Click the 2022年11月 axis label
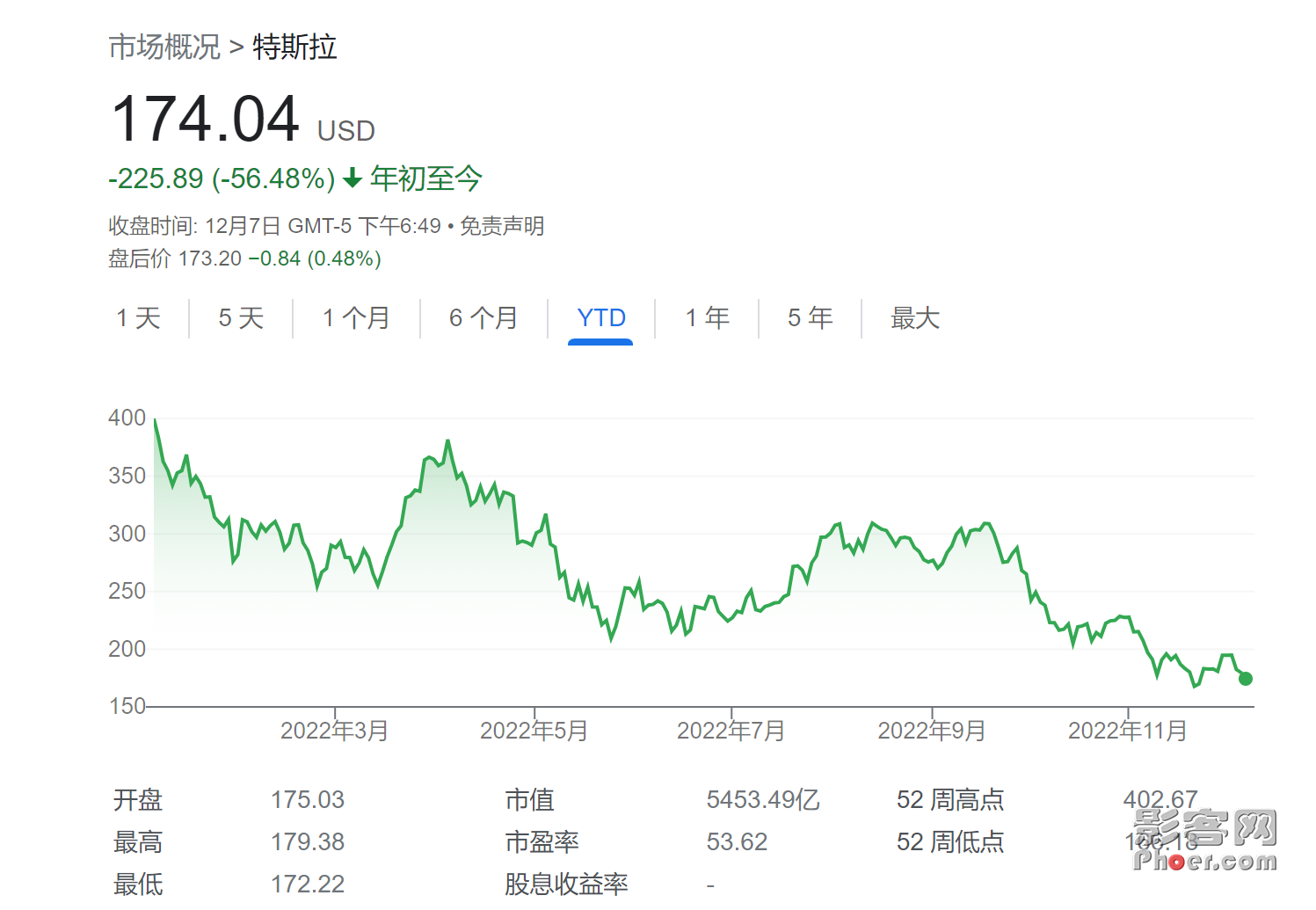 [x=1128, y=731]
